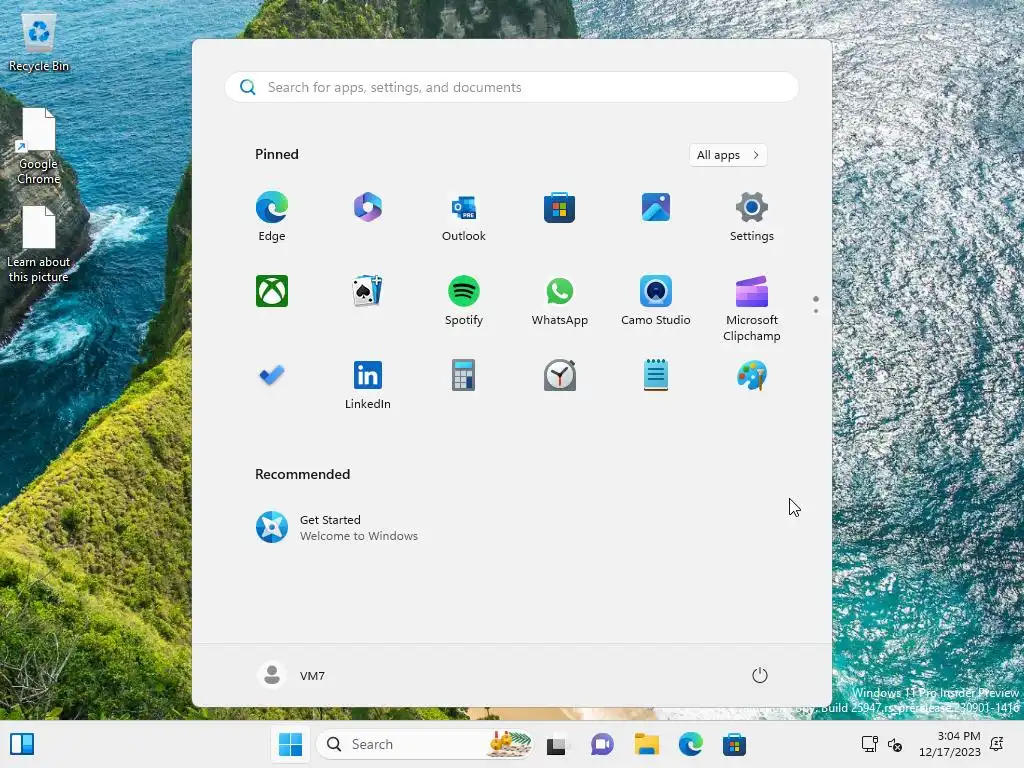Open the Photos pinned app

pyautogui.click(x=656, y=208)
